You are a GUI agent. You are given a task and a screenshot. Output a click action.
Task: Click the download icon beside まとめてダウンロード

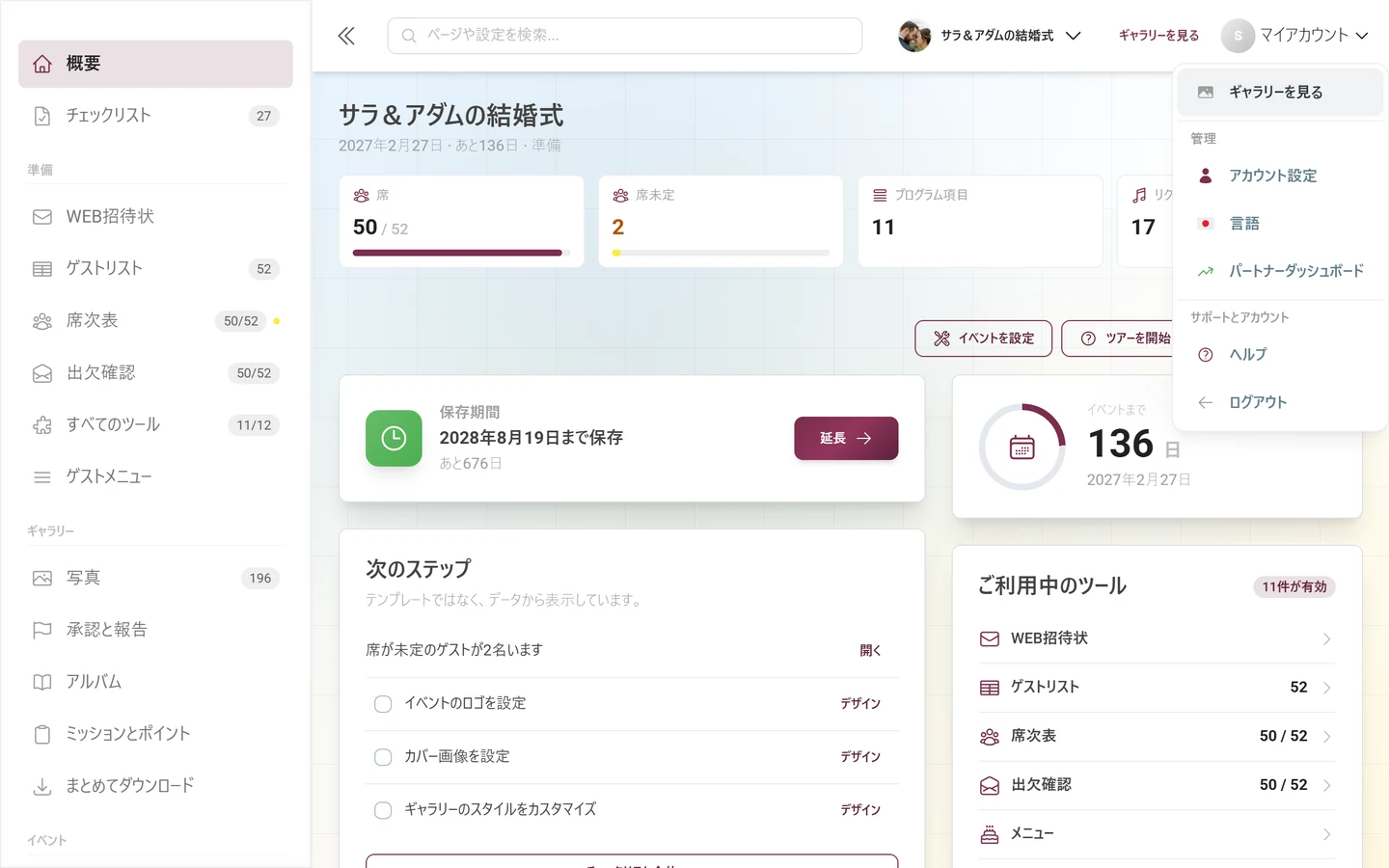coord(42,787)
